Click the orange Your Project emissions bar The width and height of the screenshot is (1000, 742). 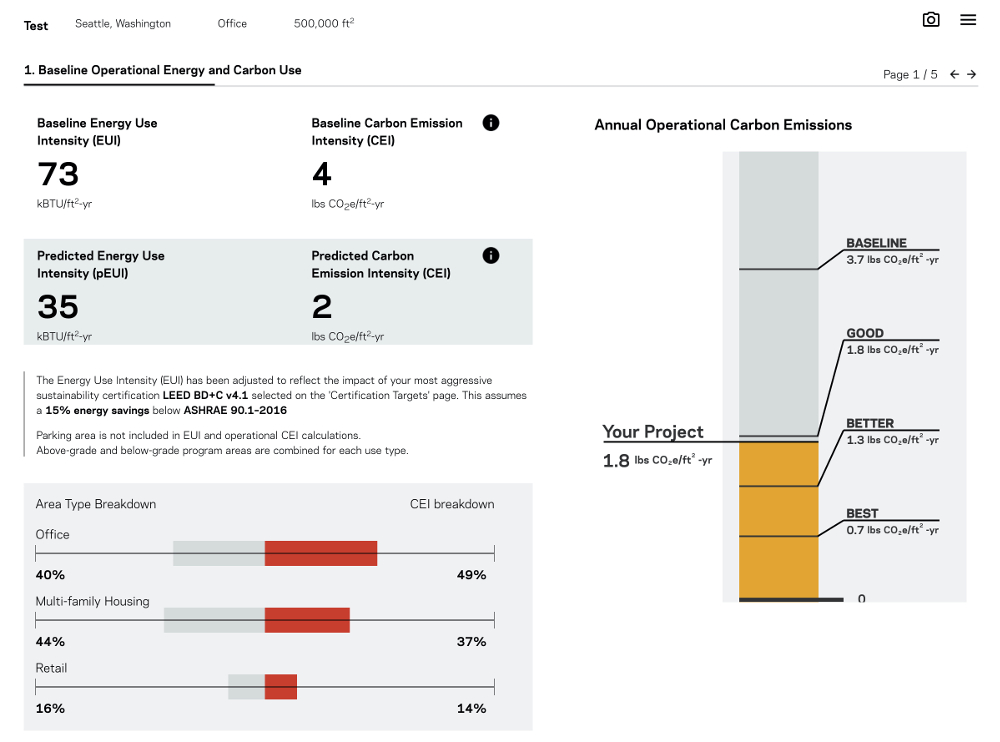[778, 520]
